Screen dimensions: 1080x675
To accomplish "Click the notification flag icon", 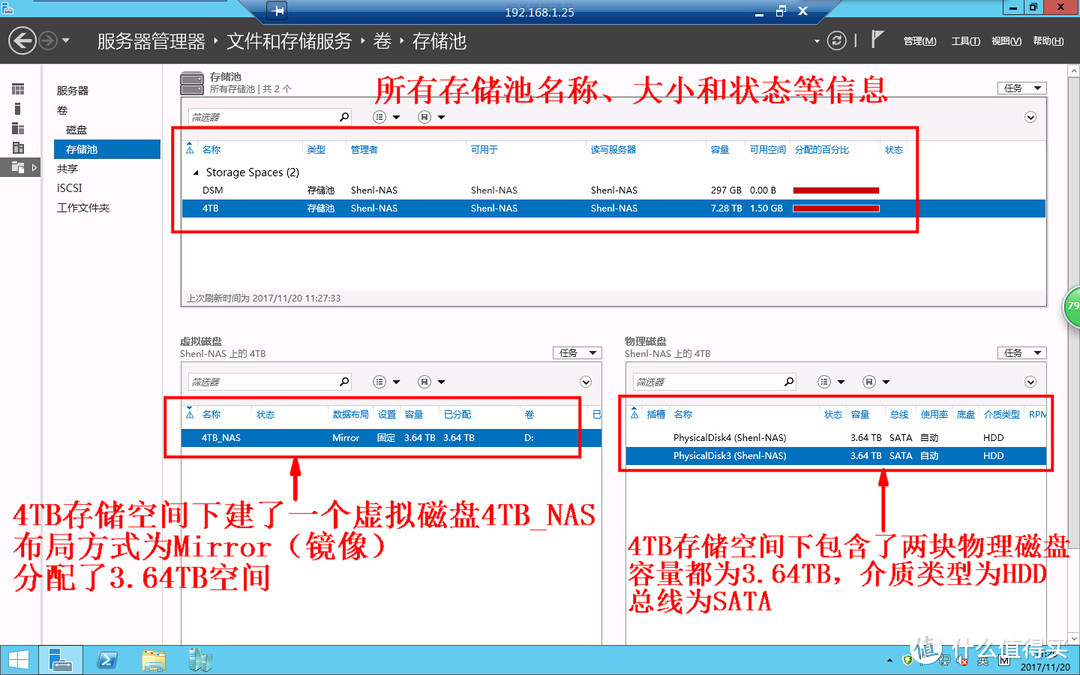I will tap(877, 40).
